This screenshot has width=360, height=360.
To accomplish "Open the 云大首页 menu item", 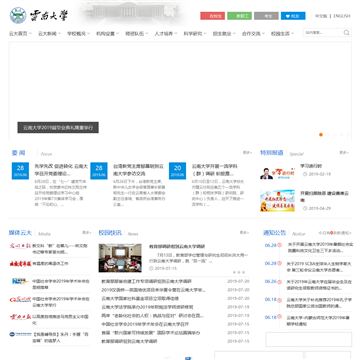I will pyautogui.click(x=18, y=33).
